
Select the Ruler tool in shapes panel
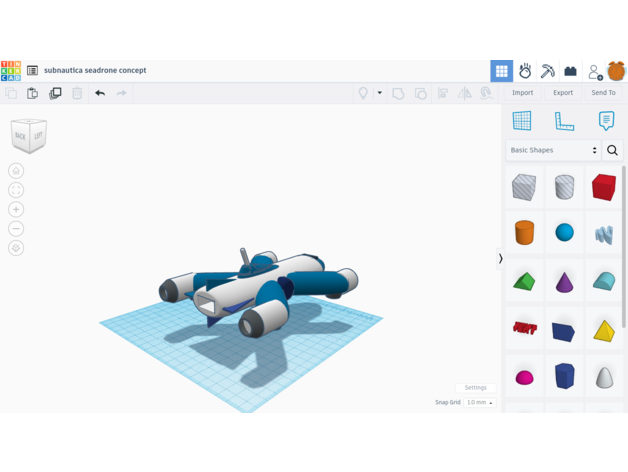tap(564, 121)
